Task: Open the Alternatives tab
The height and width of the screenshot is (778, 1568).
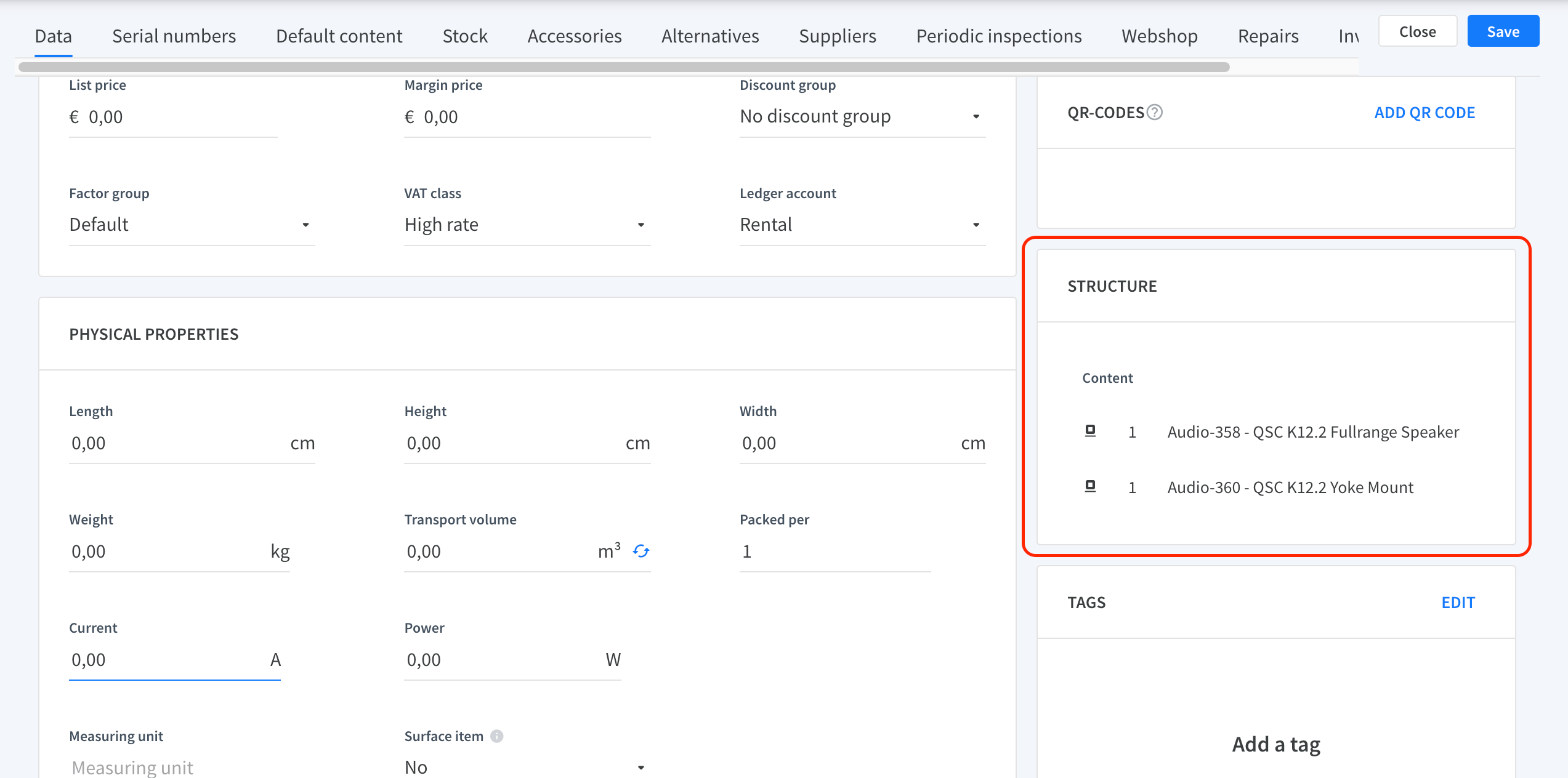Action: [x=710, y=36]
